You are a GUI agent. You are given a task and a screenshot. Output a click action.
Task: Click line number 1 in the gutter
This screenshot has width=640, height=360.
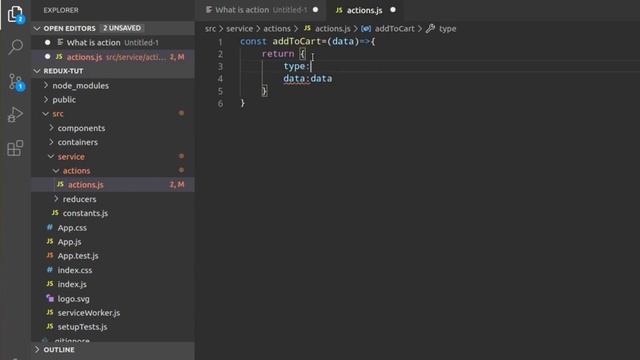220,42
